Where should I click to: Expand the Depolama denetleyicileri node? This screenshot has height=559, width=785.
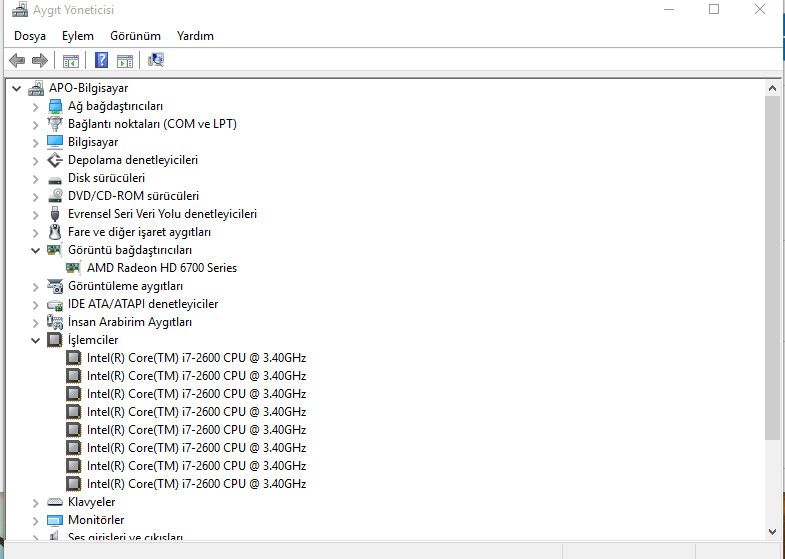point(36,161)
